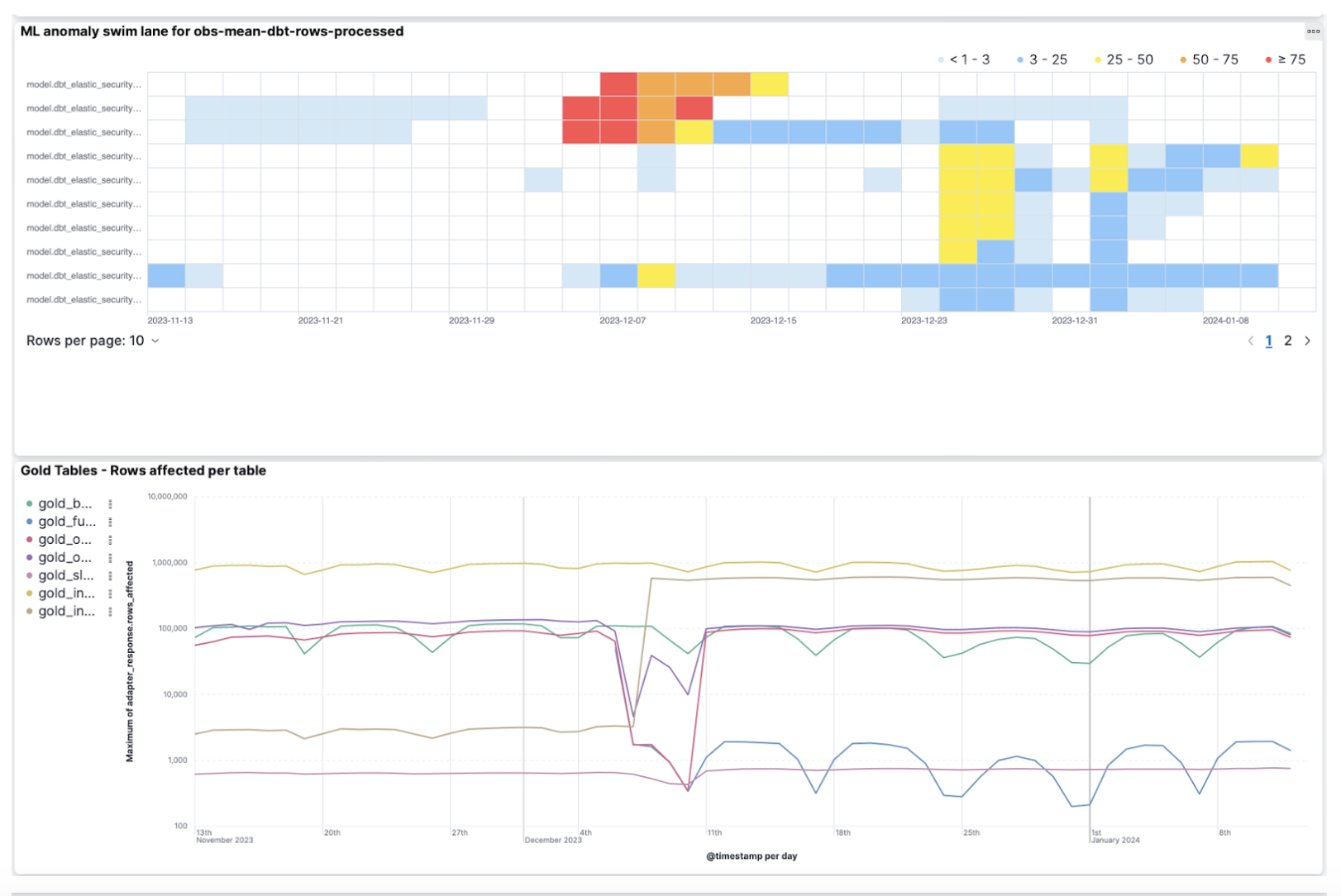Go to the next swim lane page arrow

point(1307,341)
